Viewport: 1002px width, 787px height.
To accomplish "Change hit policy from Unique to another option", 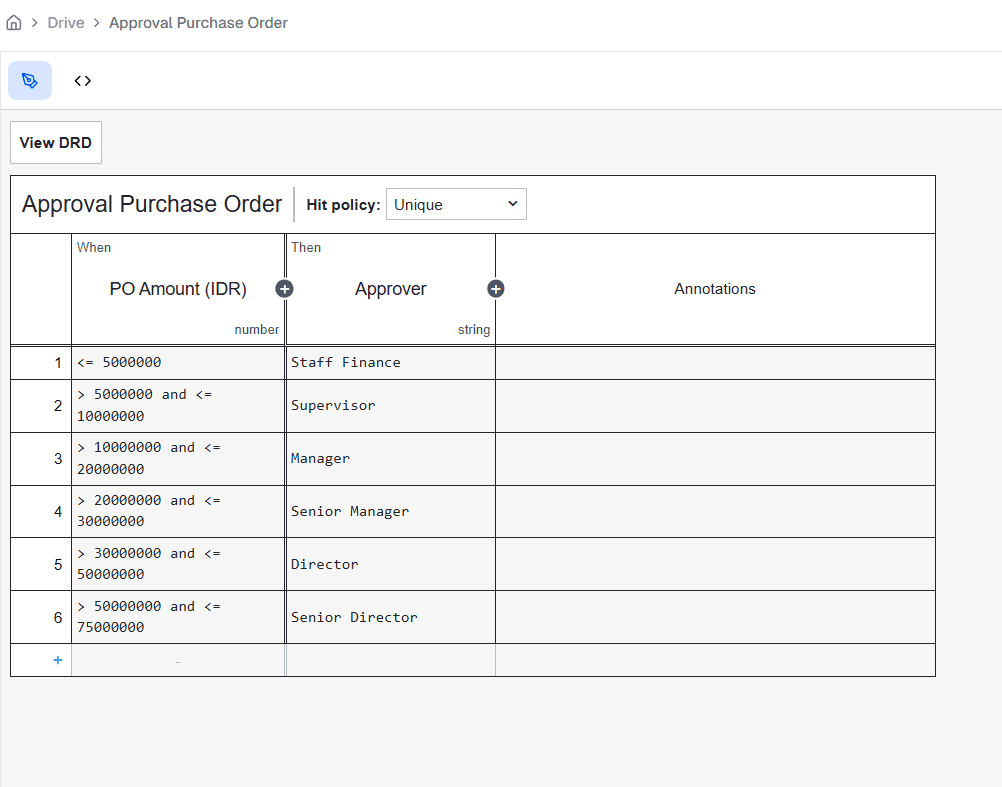I will tap(456, 203).
